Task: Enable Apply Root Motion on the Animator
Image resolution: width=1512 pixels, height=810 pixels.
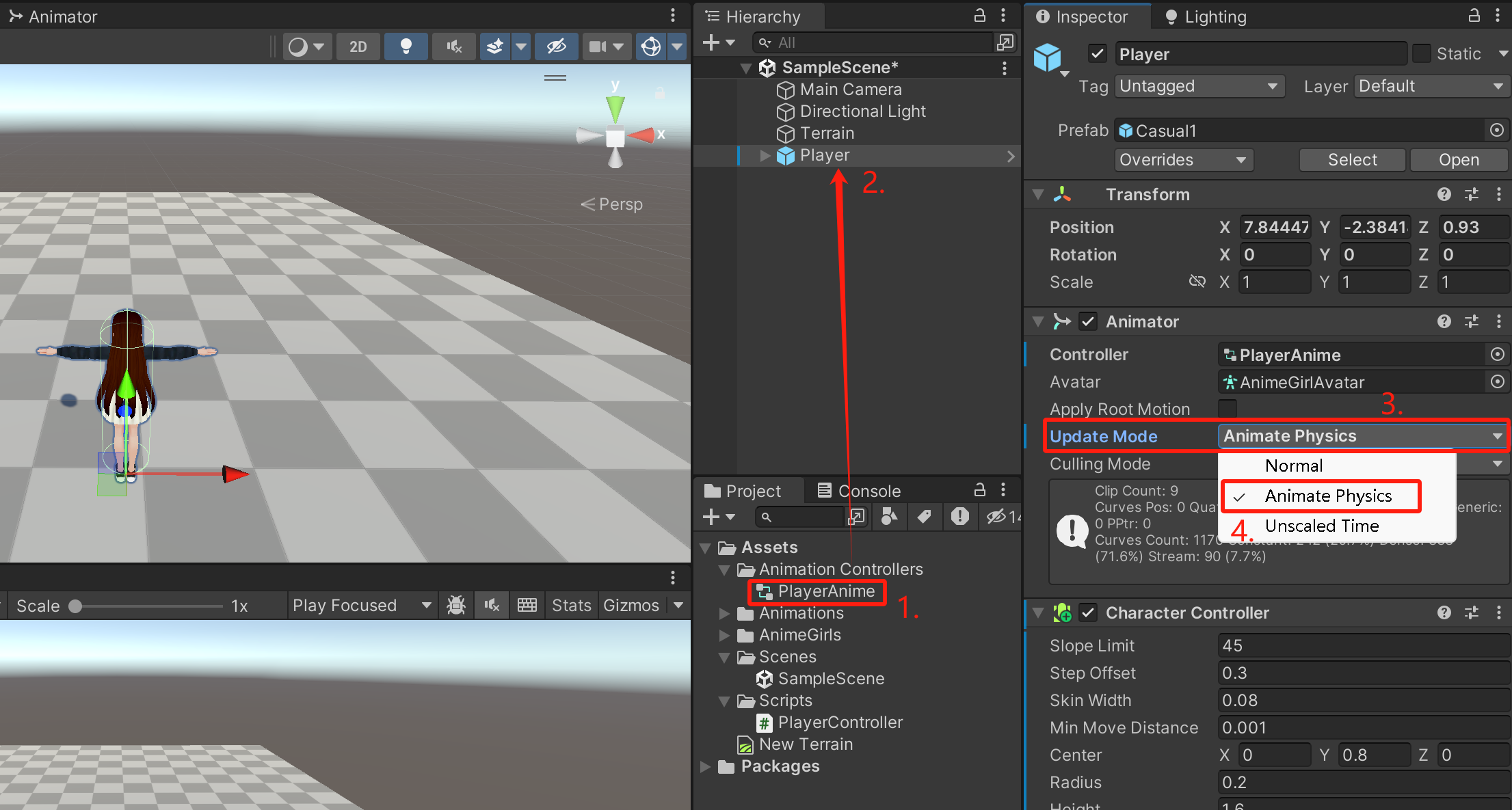Action: pos(1228,408)
